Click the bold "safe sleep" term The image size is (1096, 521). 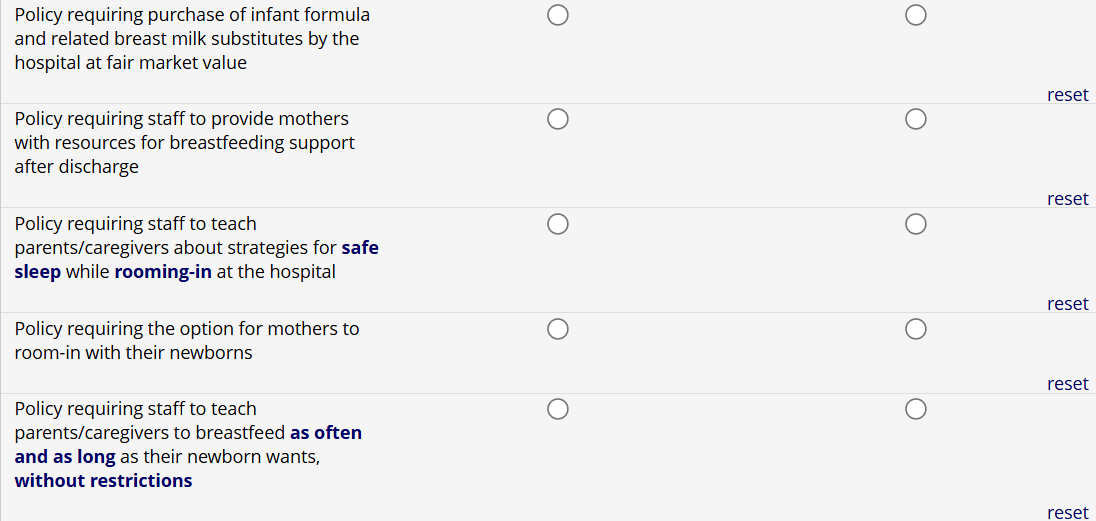pos(360,248)
